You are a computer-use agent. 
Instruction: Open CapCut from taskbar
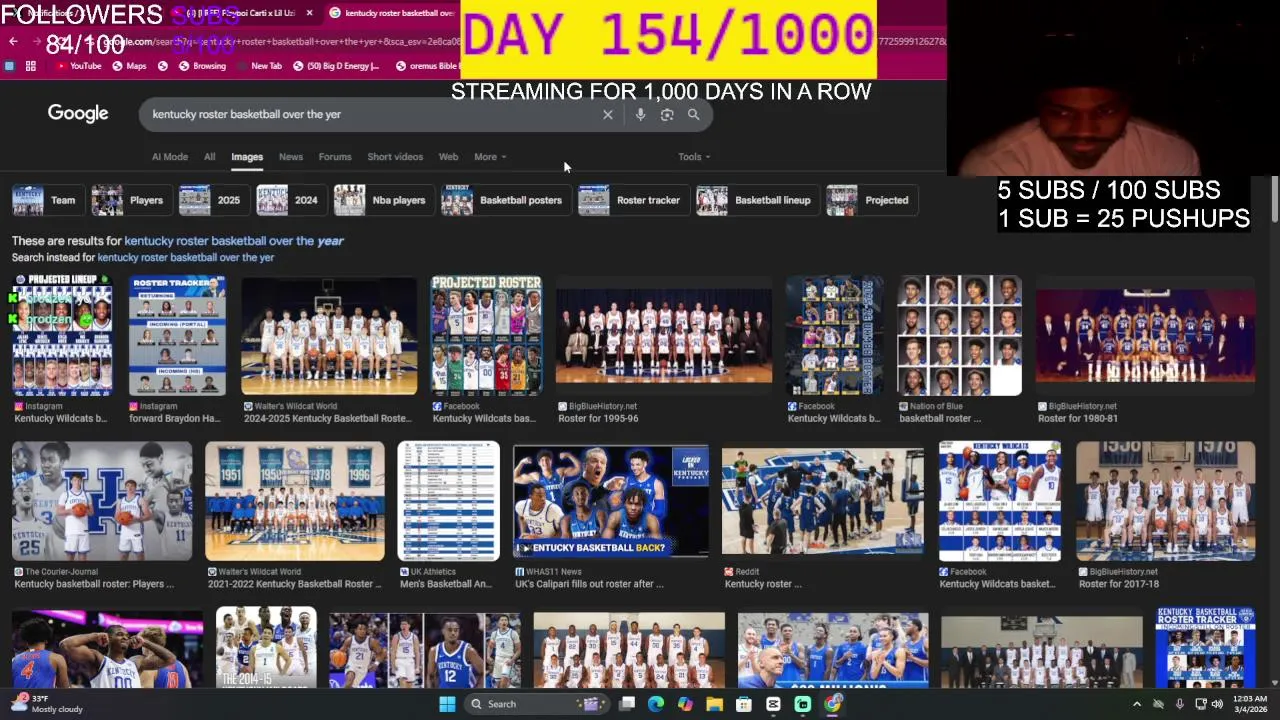click(773, 704)
